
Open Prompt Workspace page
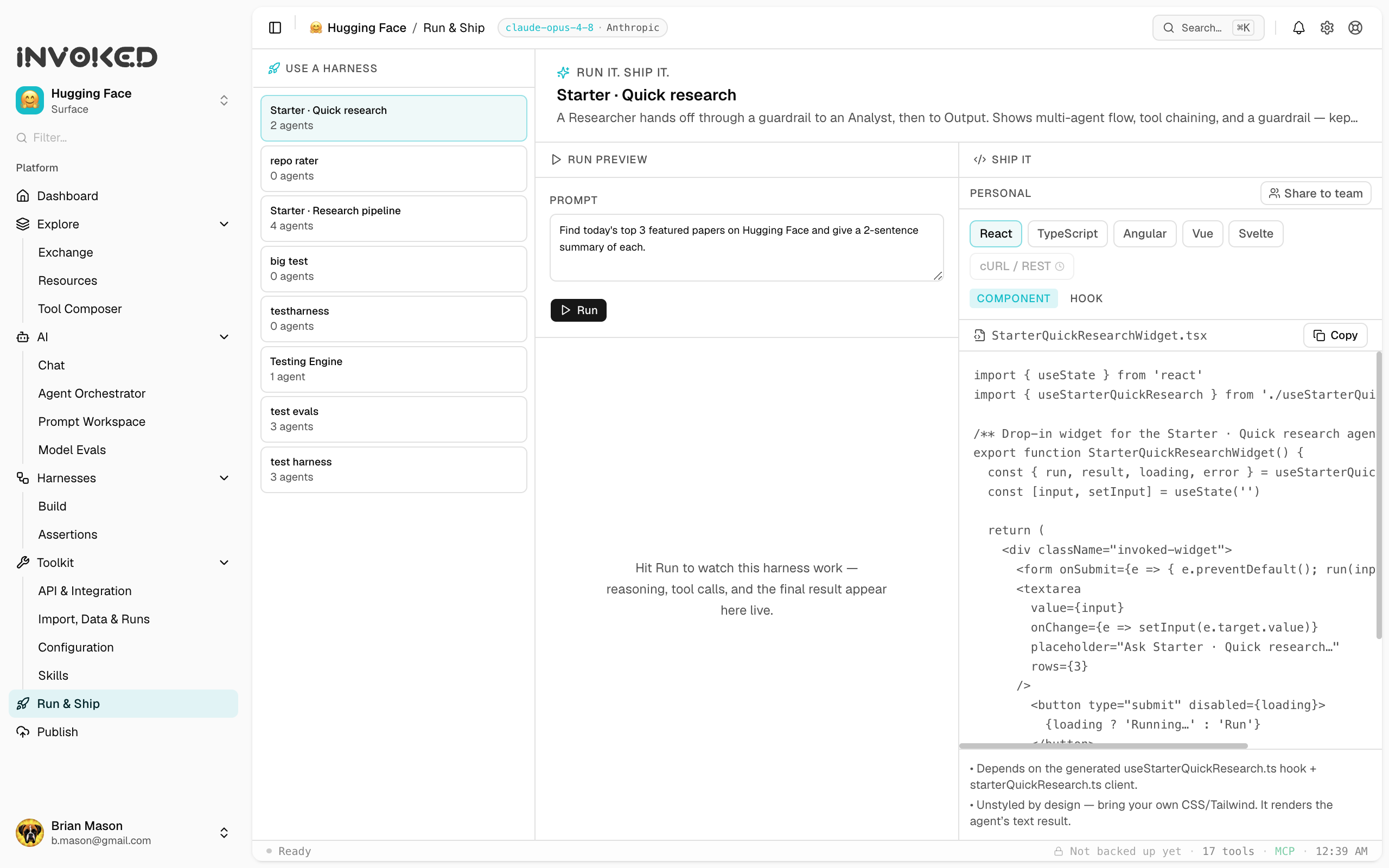click(92, 422)
